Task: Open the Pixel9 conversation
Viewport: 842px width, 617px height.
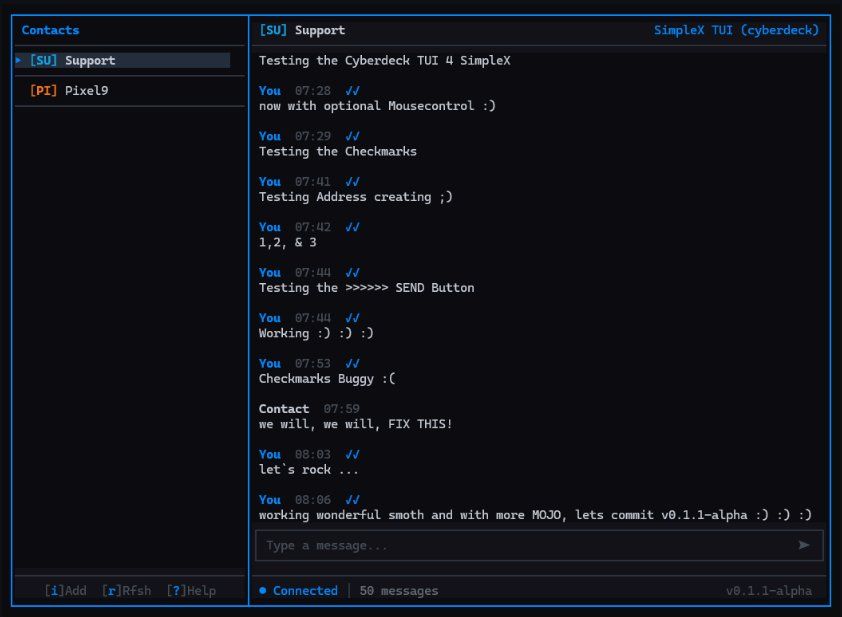Action: 129,90
